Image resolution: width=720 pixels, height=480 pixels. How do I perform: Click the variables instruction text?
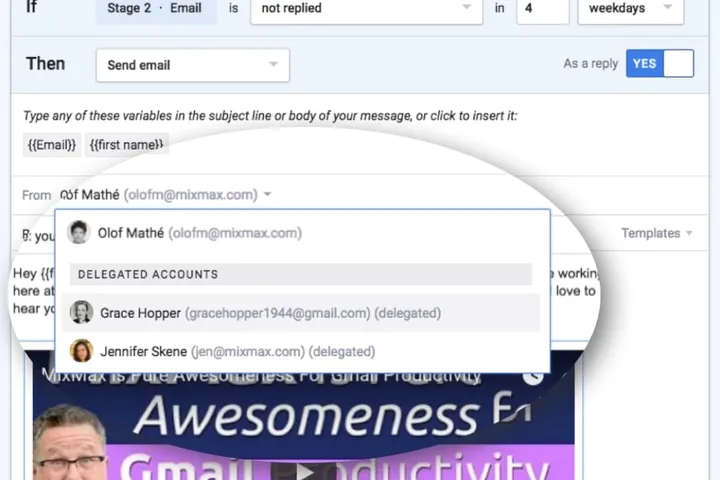(x=270, y=116)
